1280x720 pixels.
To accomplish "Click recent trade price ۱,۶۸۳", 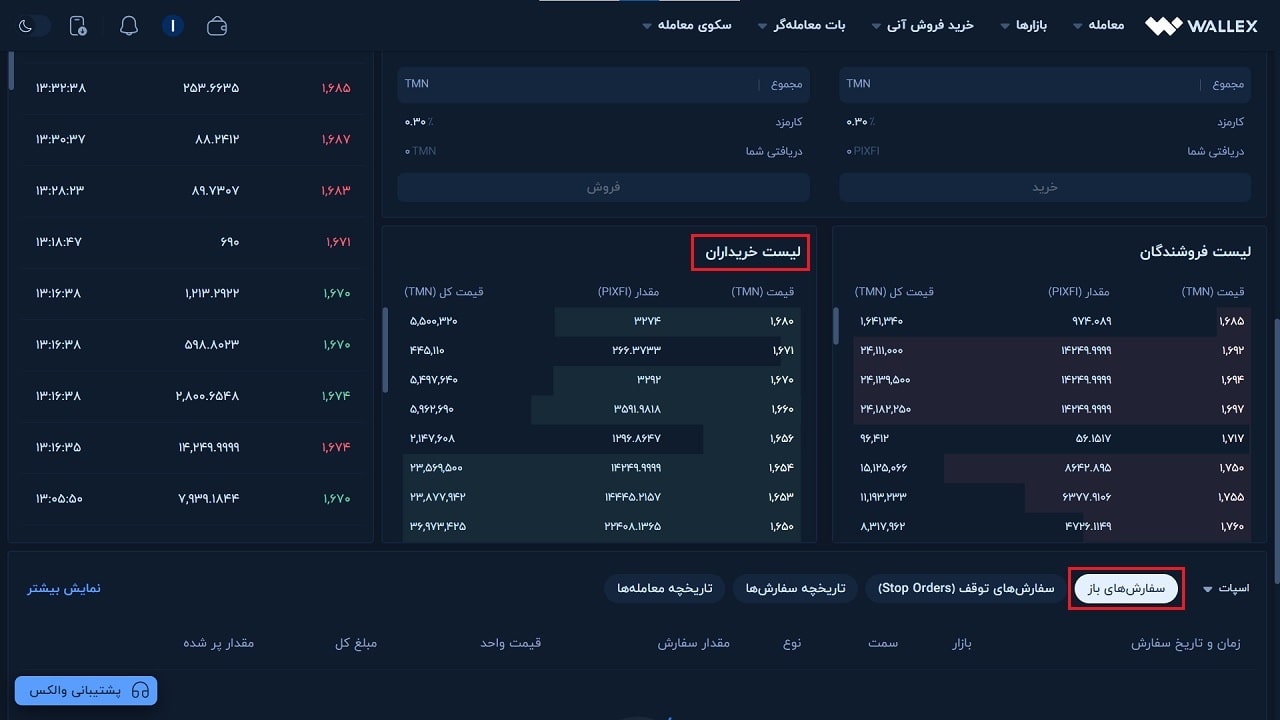I will (336, 190).
